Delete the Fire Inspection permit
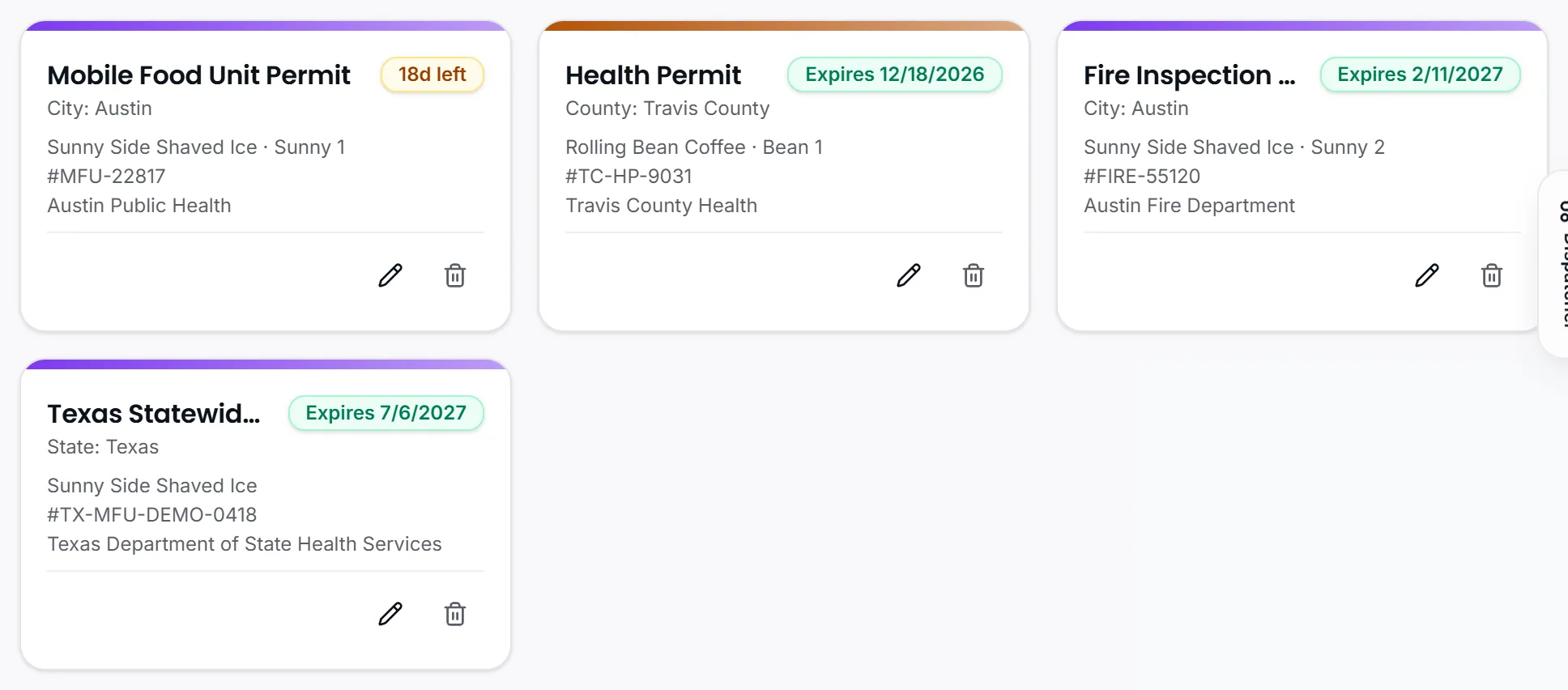Viewport: 1568px width, 690px height. click(x=1492, y=275)
